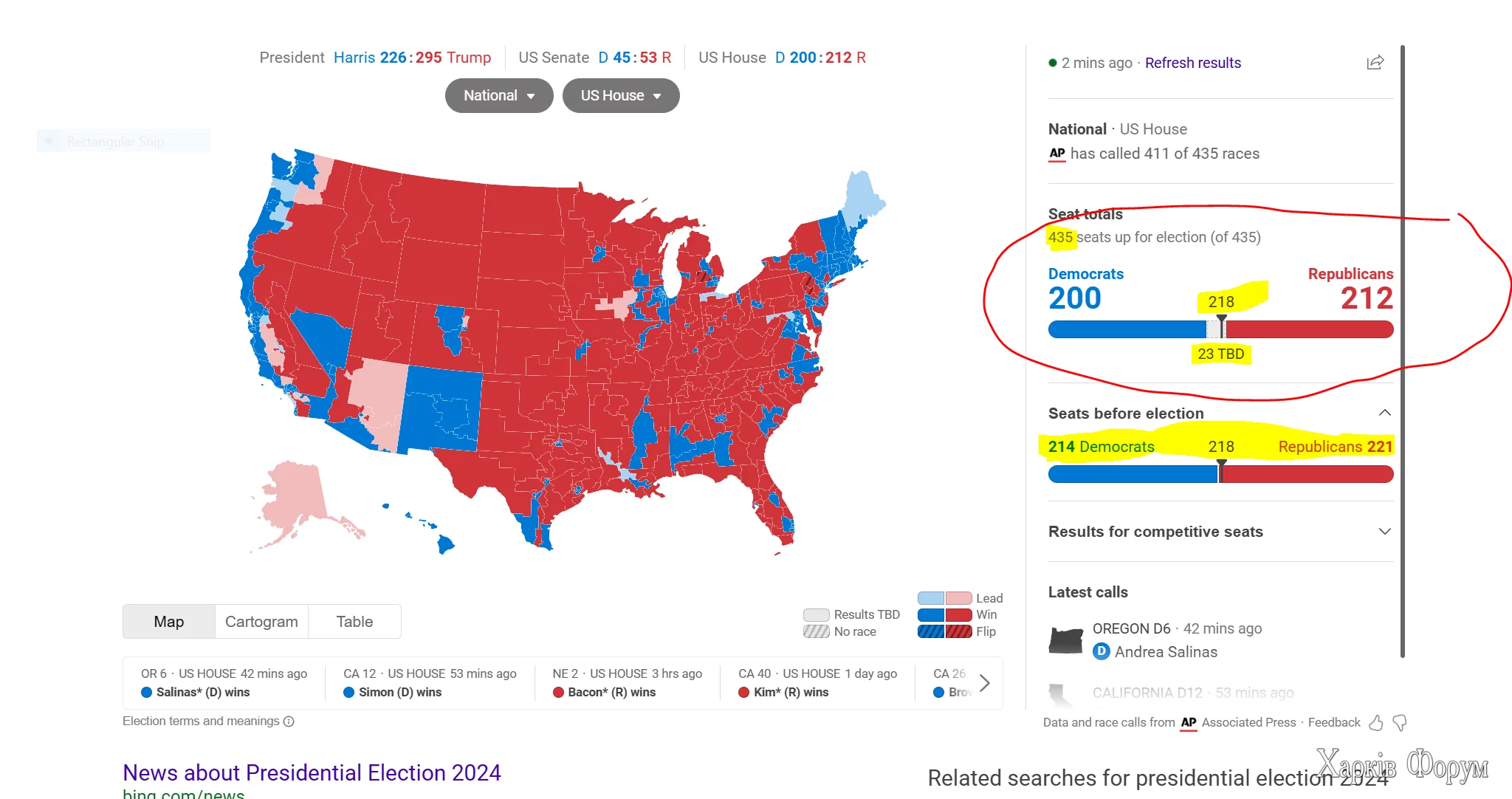
Task: Click the thumbs up feedback icon
Action: coord(1376,723)
